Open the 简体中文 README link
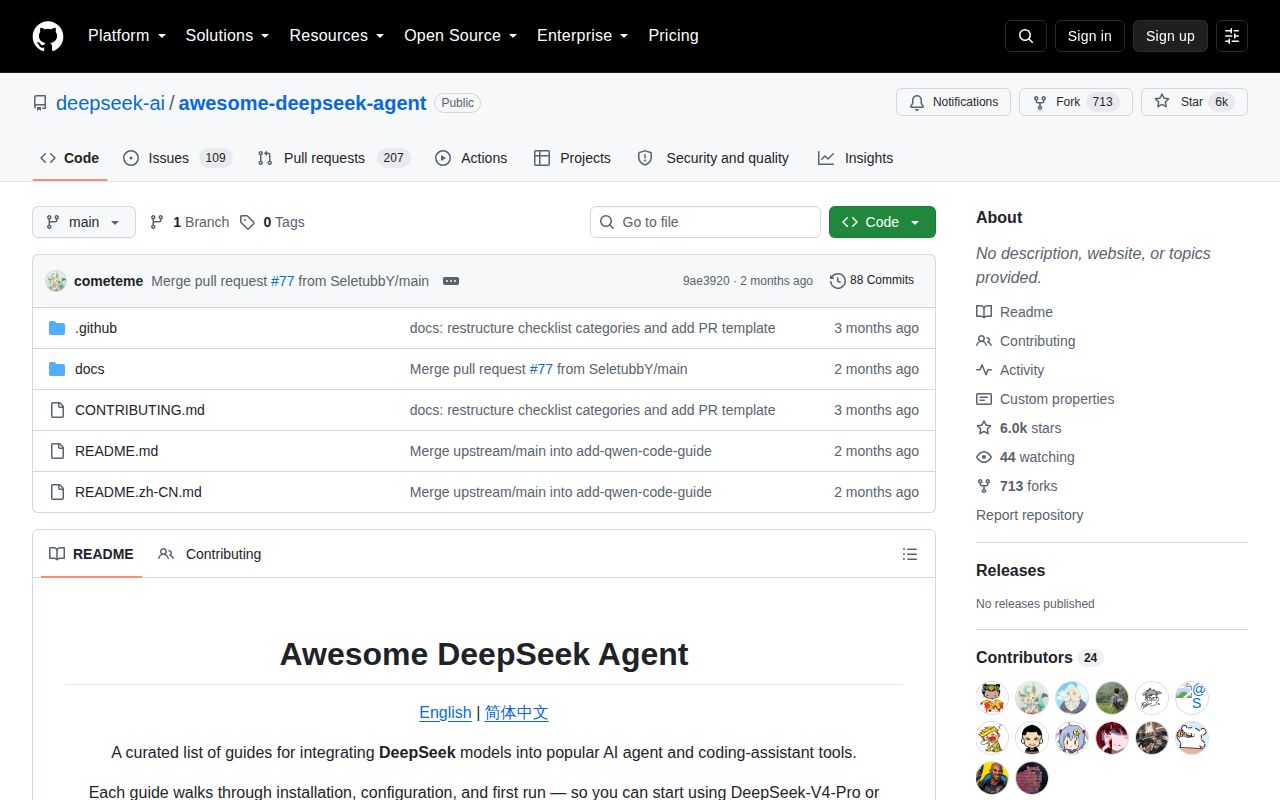 tap(516, 713)
